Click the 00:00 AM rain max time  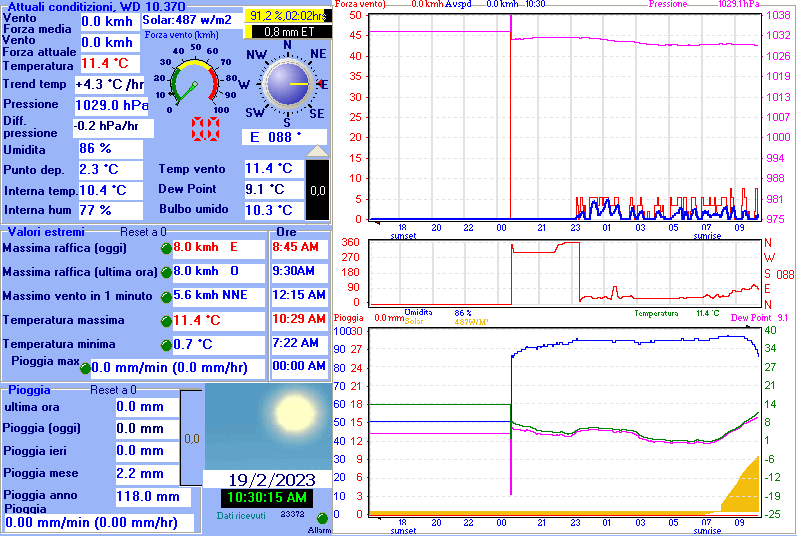299,367
